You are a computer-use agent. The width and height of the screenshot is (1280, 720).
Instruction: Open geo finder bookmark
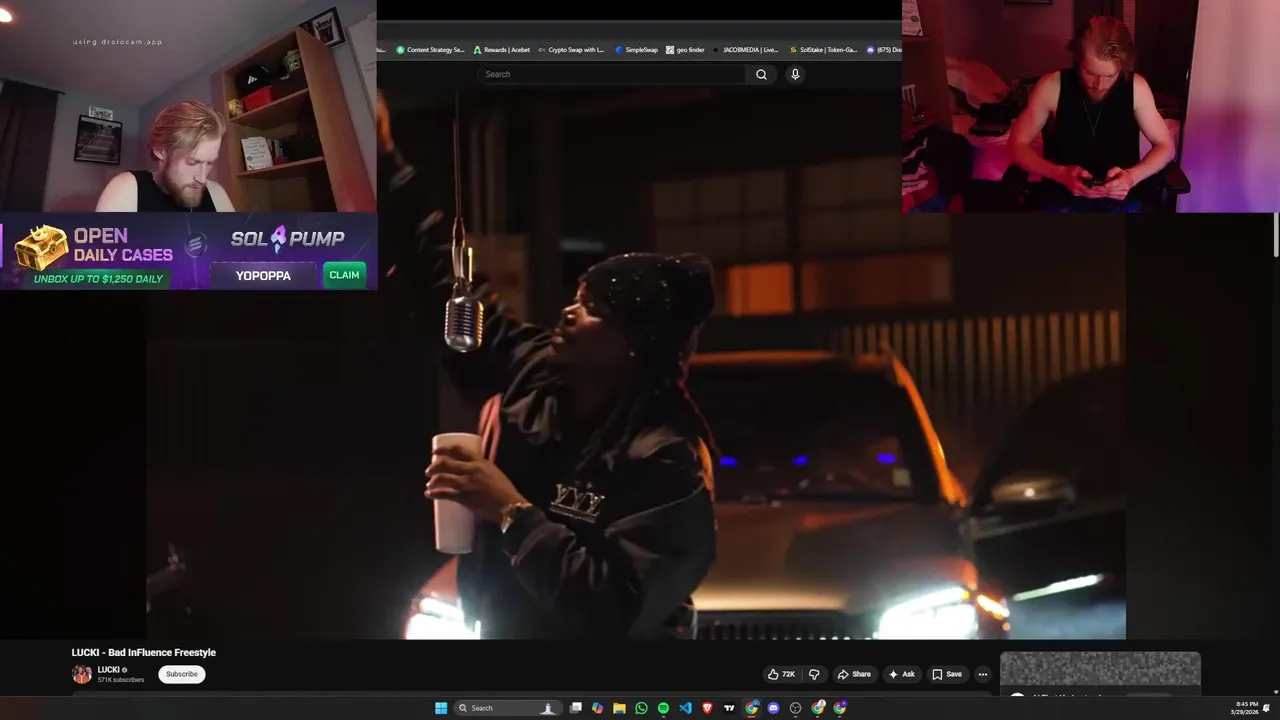685,49
